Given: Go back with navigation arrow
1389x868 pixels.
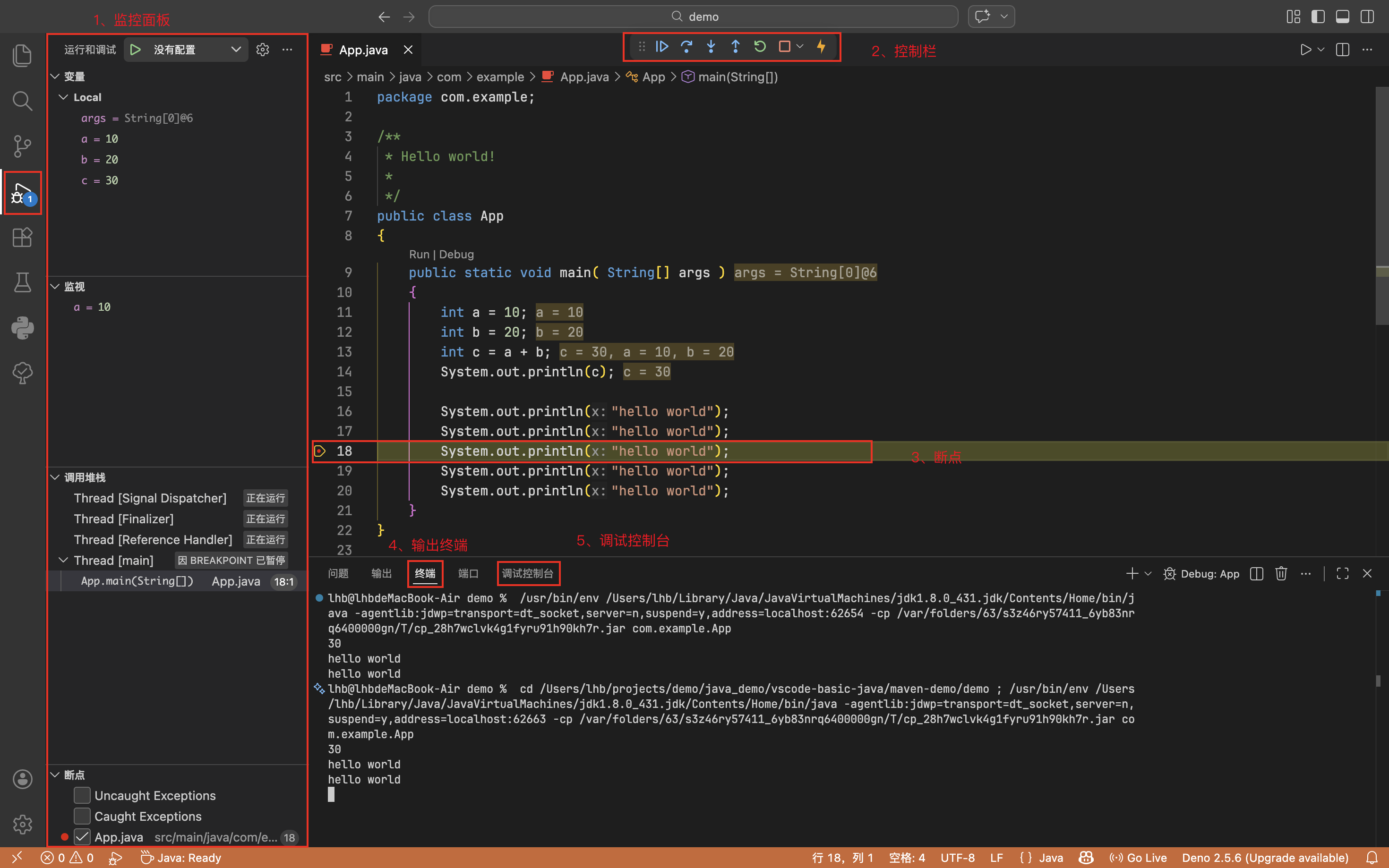Looking at the screenshot, I should click(x=384, y=17).
